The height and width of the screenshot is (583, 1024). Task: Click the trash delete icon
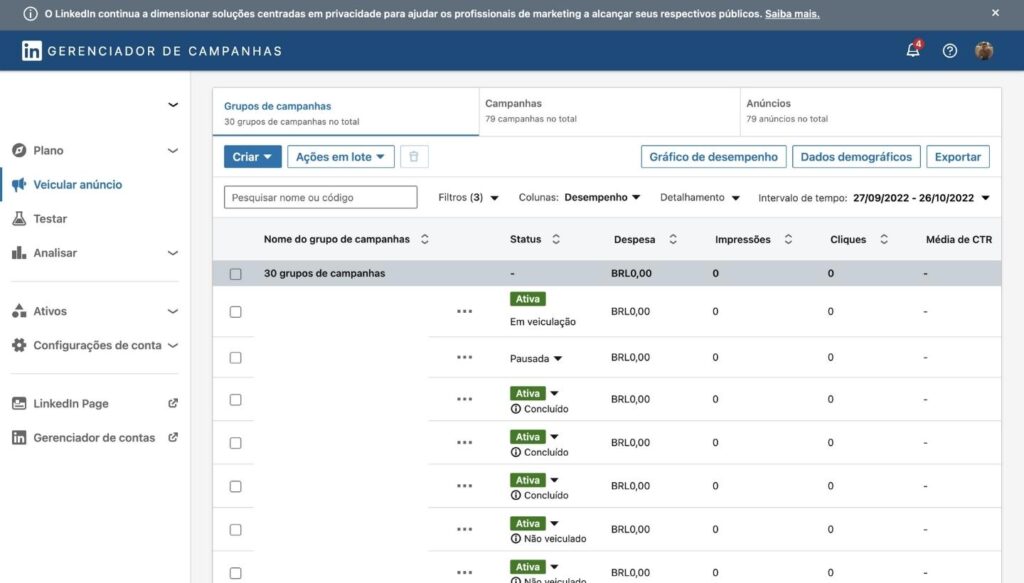411,157
